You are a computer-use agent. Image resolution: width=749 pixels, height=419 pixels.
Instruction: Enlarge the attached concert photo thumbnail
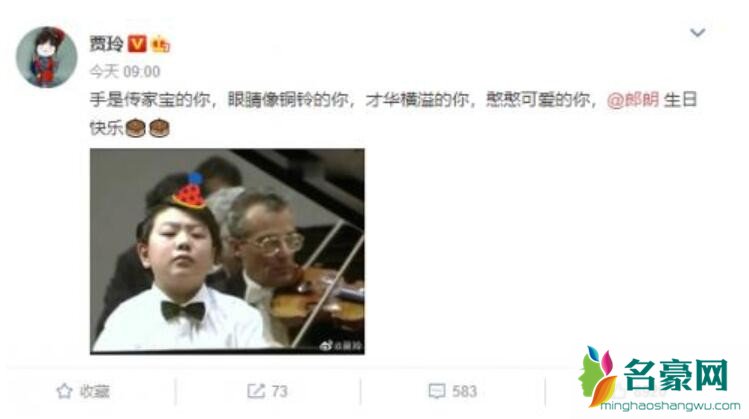[x=227, y=252]
